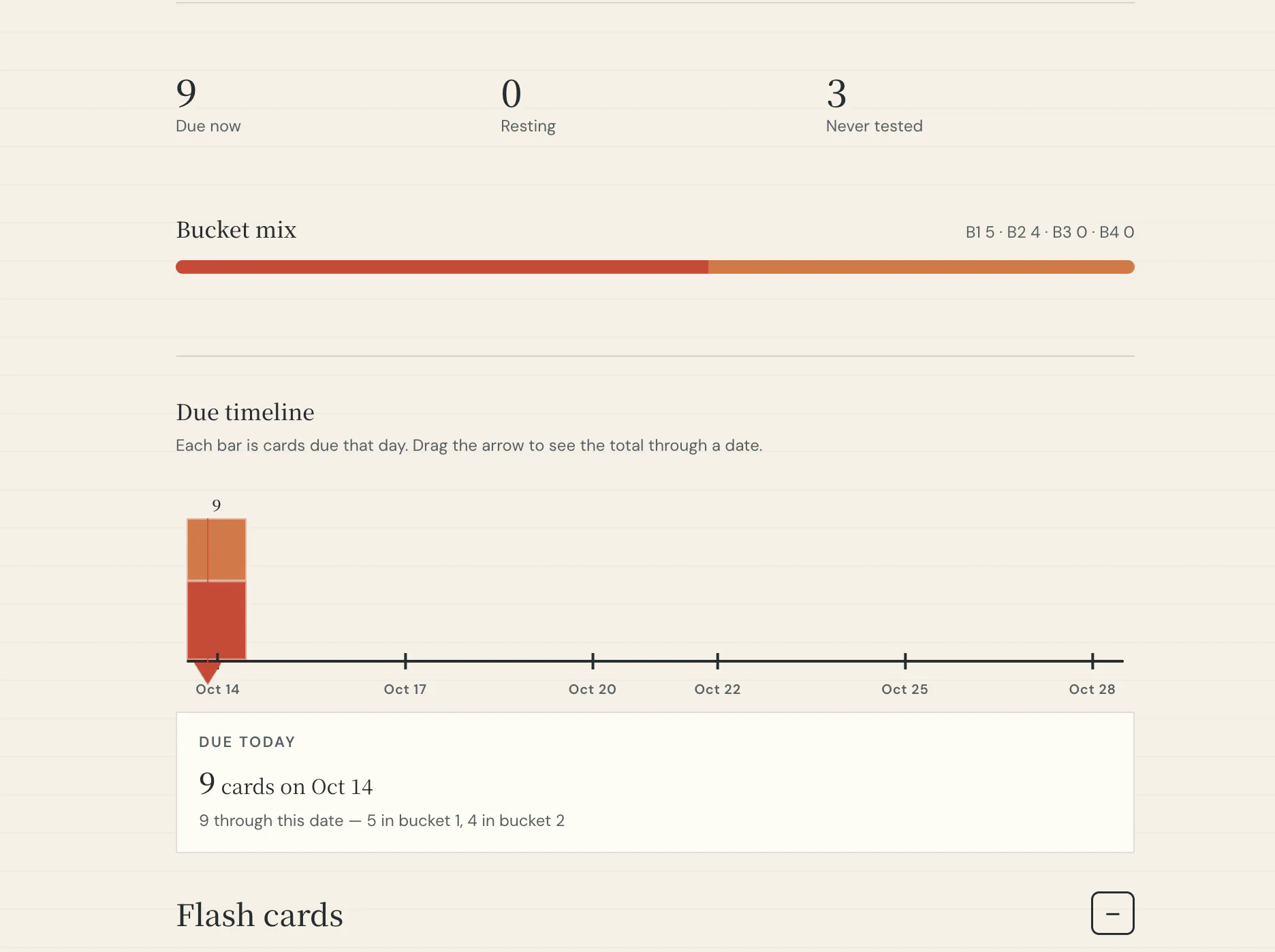This screenshot has height=952, width=1275.
Task: Select the Oct 25 timeline tick
Action: pyautogui.click(x=905, y=661)
